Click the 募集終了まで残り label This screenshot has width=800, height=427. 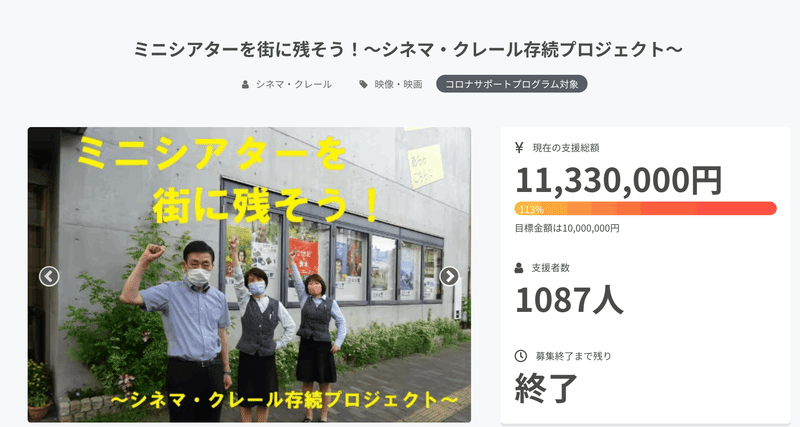click(x=573, y=356)
